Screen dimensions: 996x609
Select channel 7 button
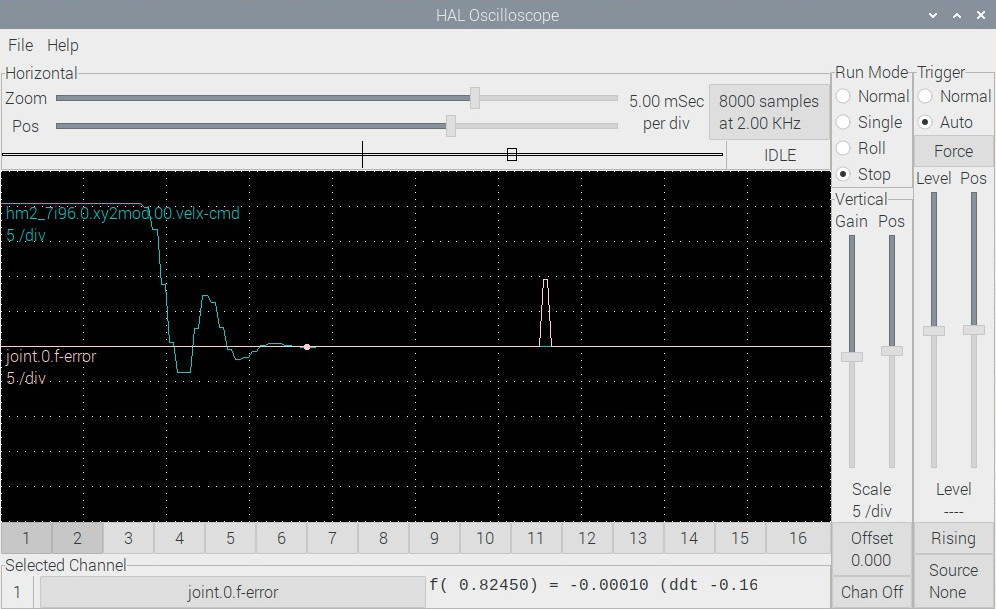[x=332, y=538]
